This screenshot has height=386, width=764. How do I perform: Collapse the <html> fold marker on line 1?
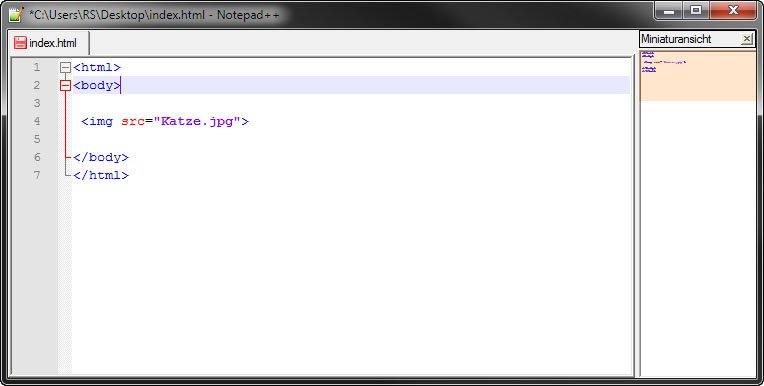coord(65,68)
